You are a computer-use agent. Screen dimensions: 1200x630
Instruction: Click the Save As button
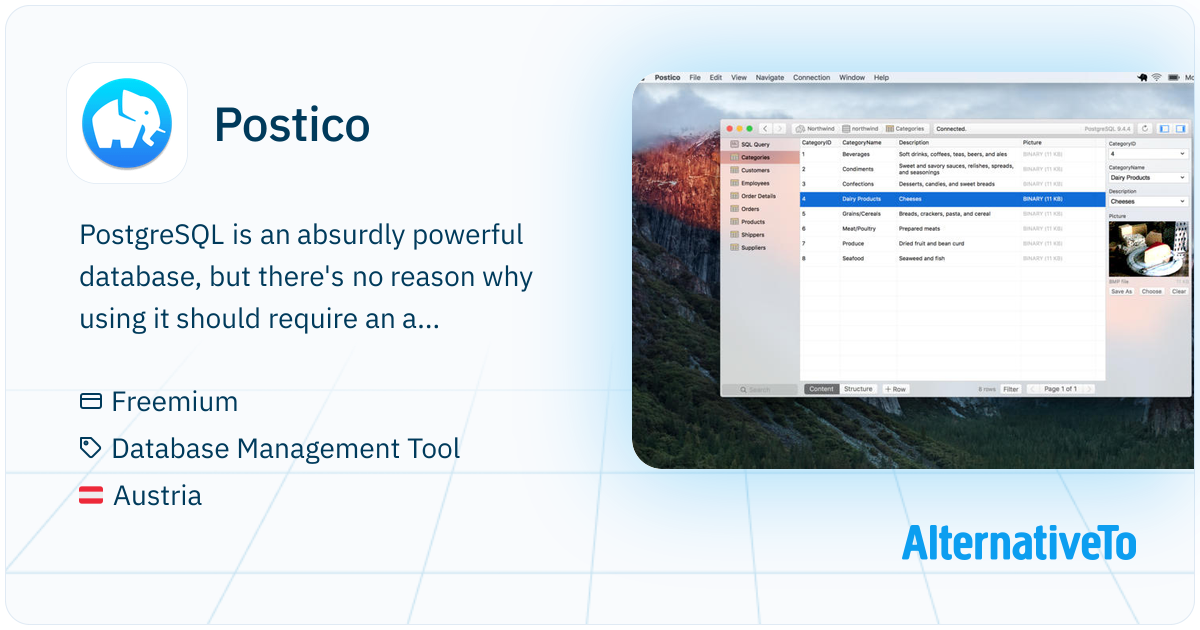[1122, 292]
